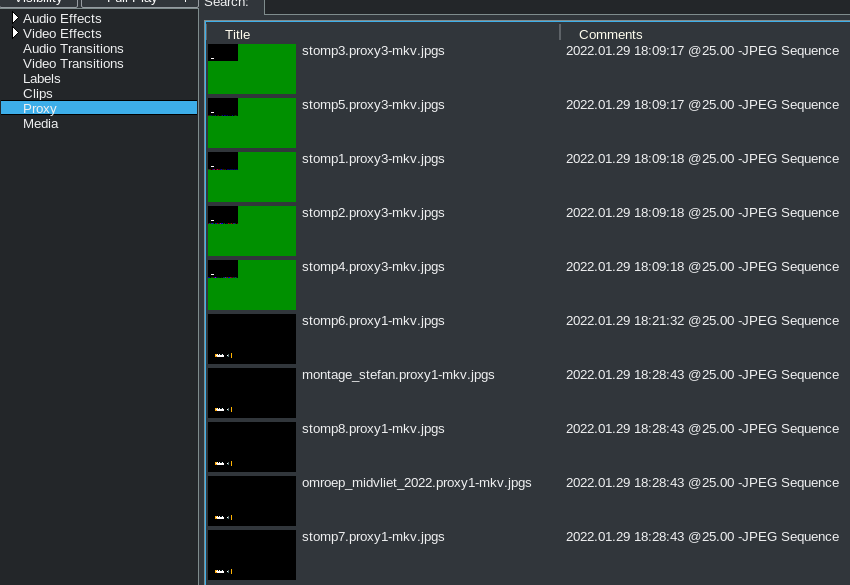Select the stomp6.proxy1-mkv.jpgs black thumbnail
The height and width of the screenshot is (585, 850).
252,339
